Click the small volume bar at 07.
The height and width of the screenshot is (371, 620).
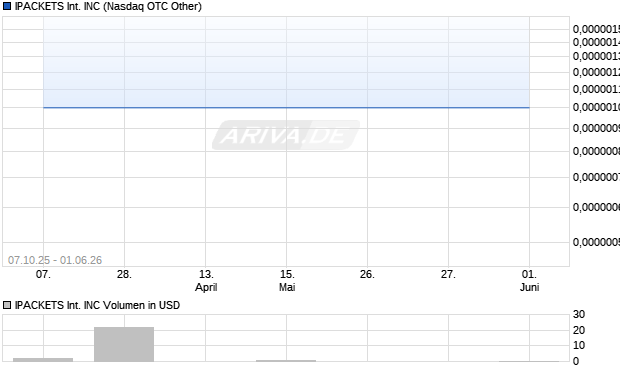pyautogui.click(x=43, y=360)
